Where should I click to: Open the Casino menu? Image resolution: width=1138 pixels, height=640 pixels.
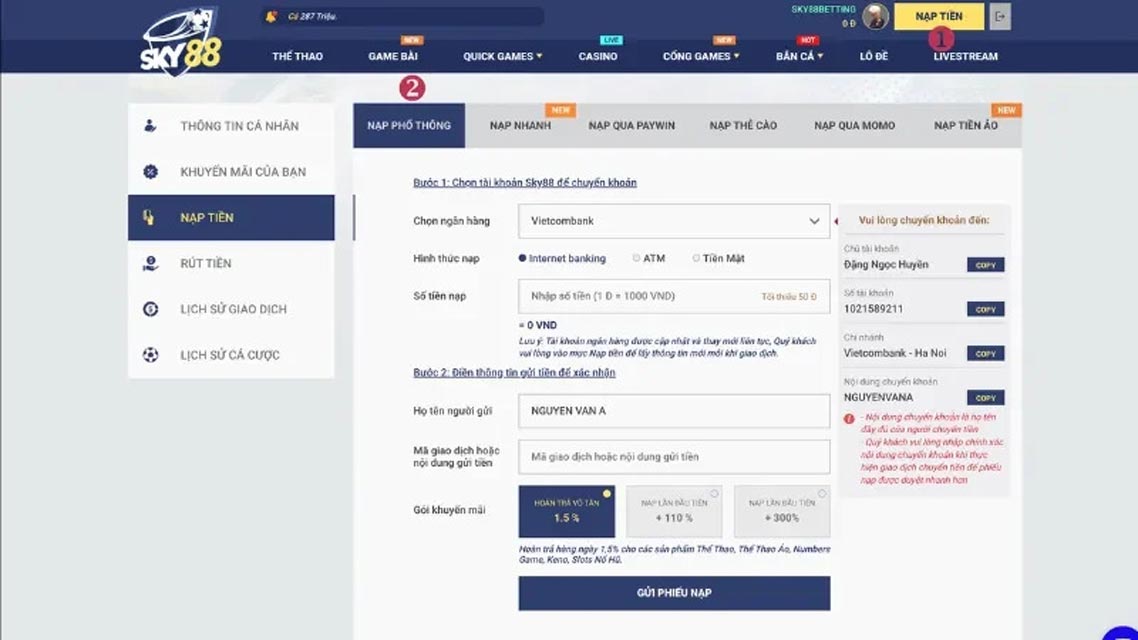(597, 56)
